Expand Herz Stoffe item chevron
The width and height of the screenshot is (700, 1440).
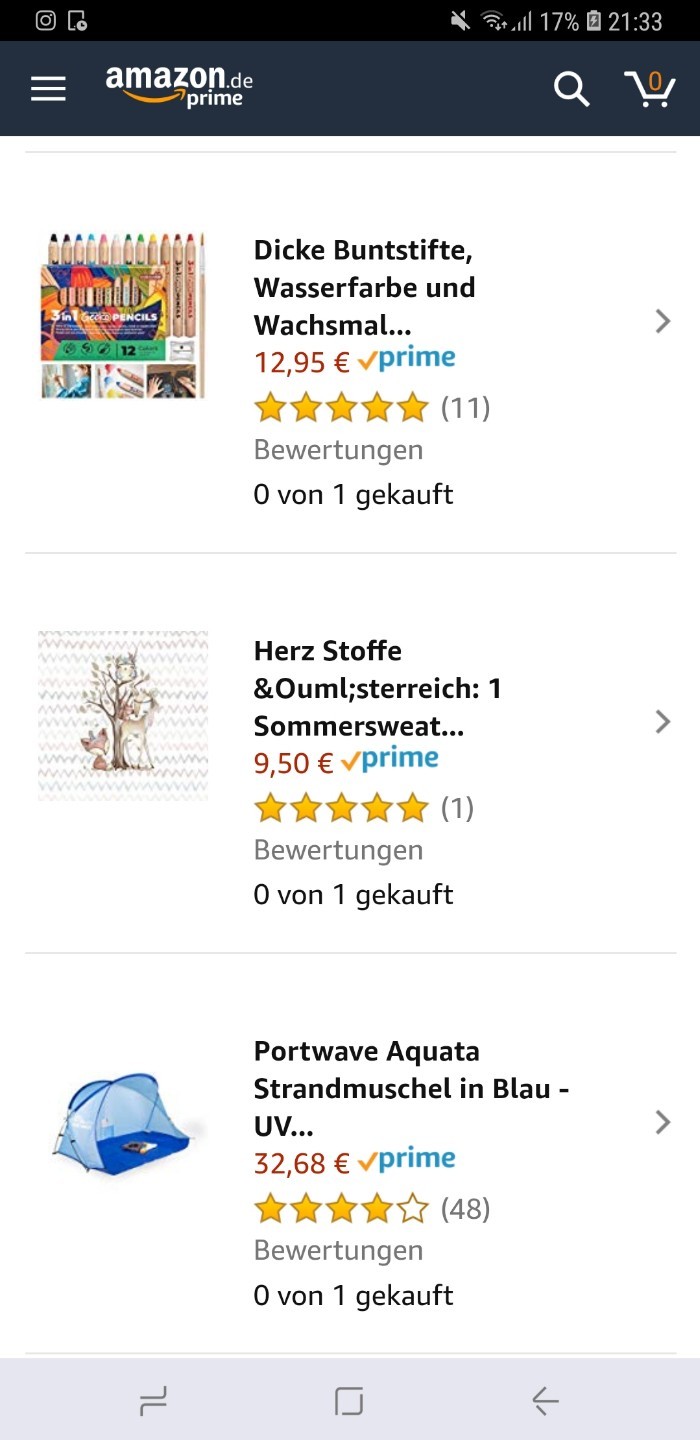click(x=662, y=721)
